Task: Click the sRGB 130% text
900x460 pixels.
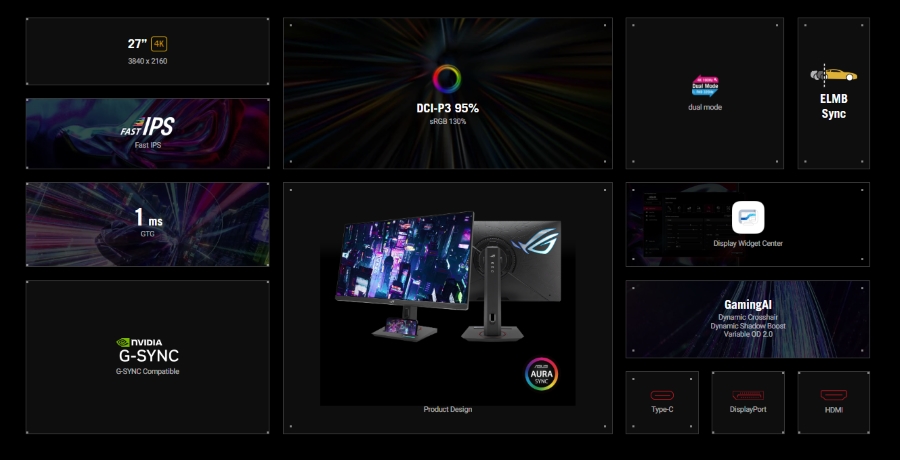Action: (447, 121)
